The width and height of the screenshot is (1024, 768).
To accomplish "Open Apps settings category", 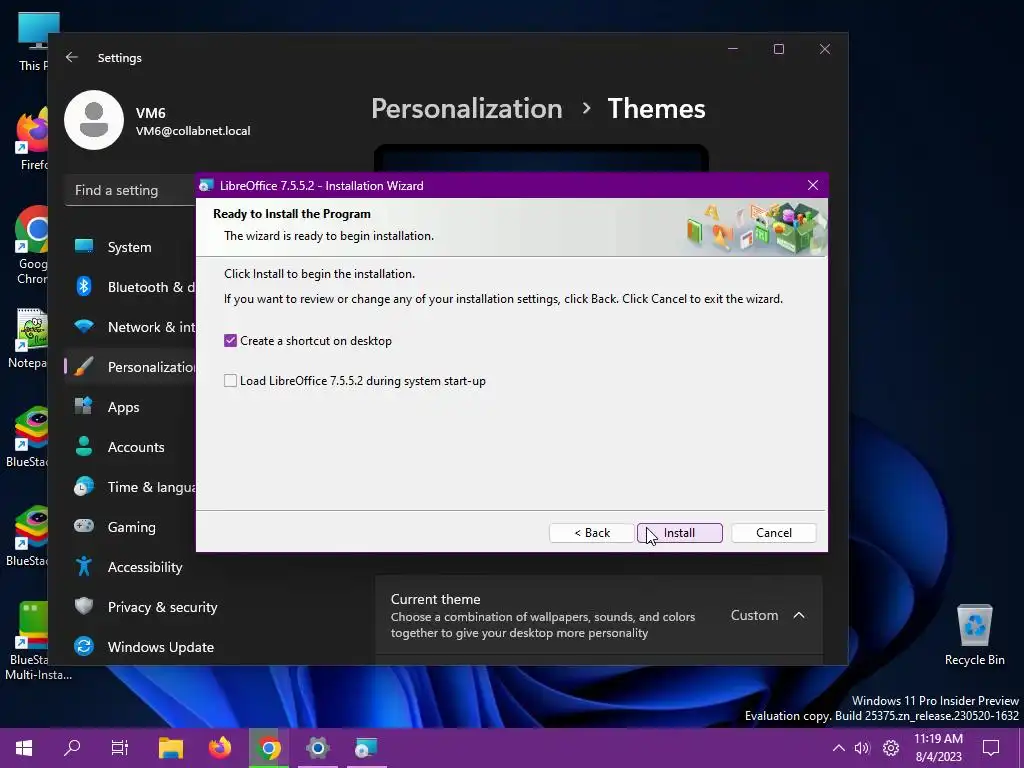I will 131,407.
